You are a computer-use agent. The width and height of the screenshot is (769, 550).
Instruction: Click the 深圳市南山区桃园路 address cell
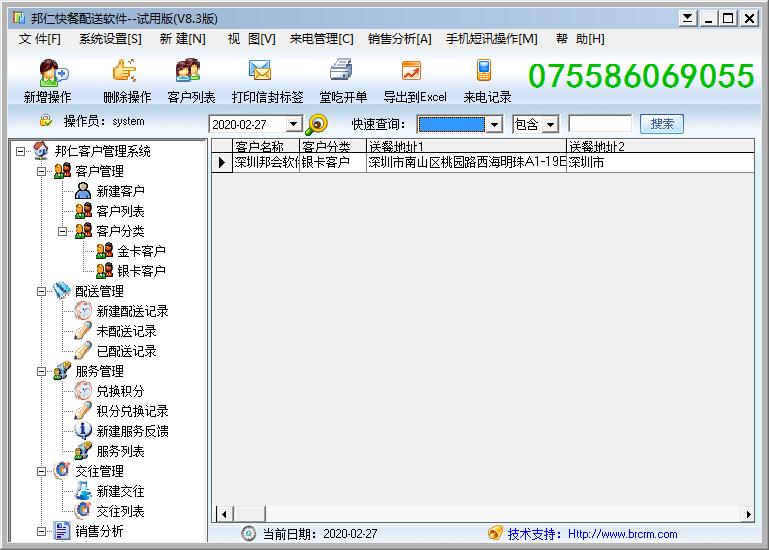coord(466,162)
